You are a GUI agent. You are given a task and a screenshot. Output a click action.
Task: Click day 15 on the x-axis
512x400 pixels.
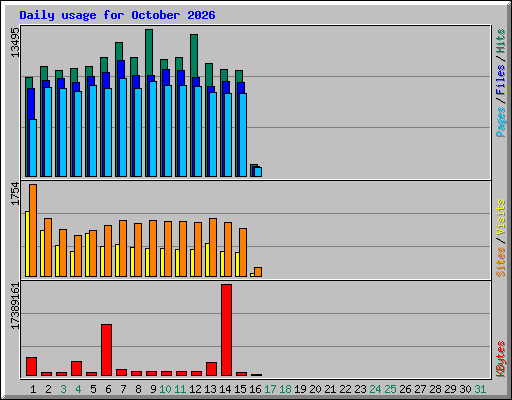pyautogui.click(x=240, y=389)
